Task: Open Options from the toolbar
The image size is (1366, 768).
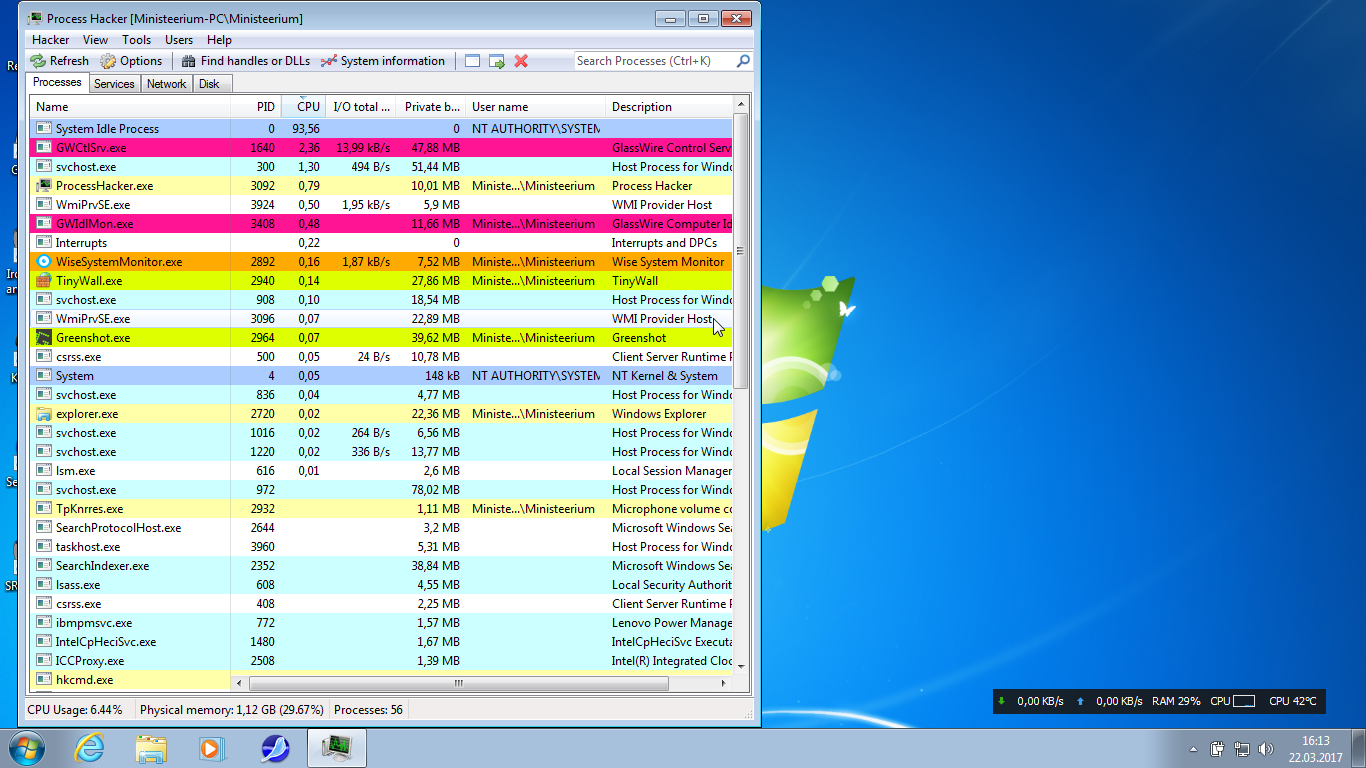Action: [x=131, y=61]
